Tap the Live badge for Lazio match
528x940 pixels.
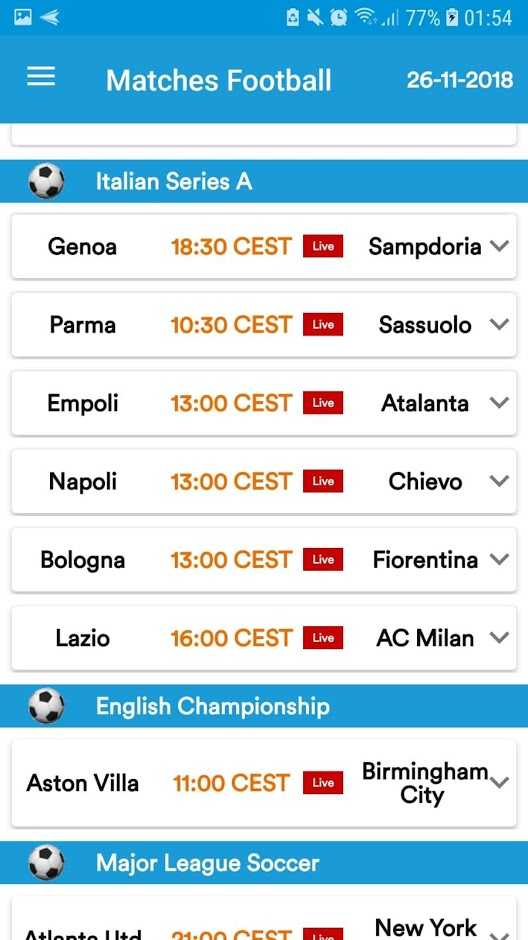tap(323, 638)
